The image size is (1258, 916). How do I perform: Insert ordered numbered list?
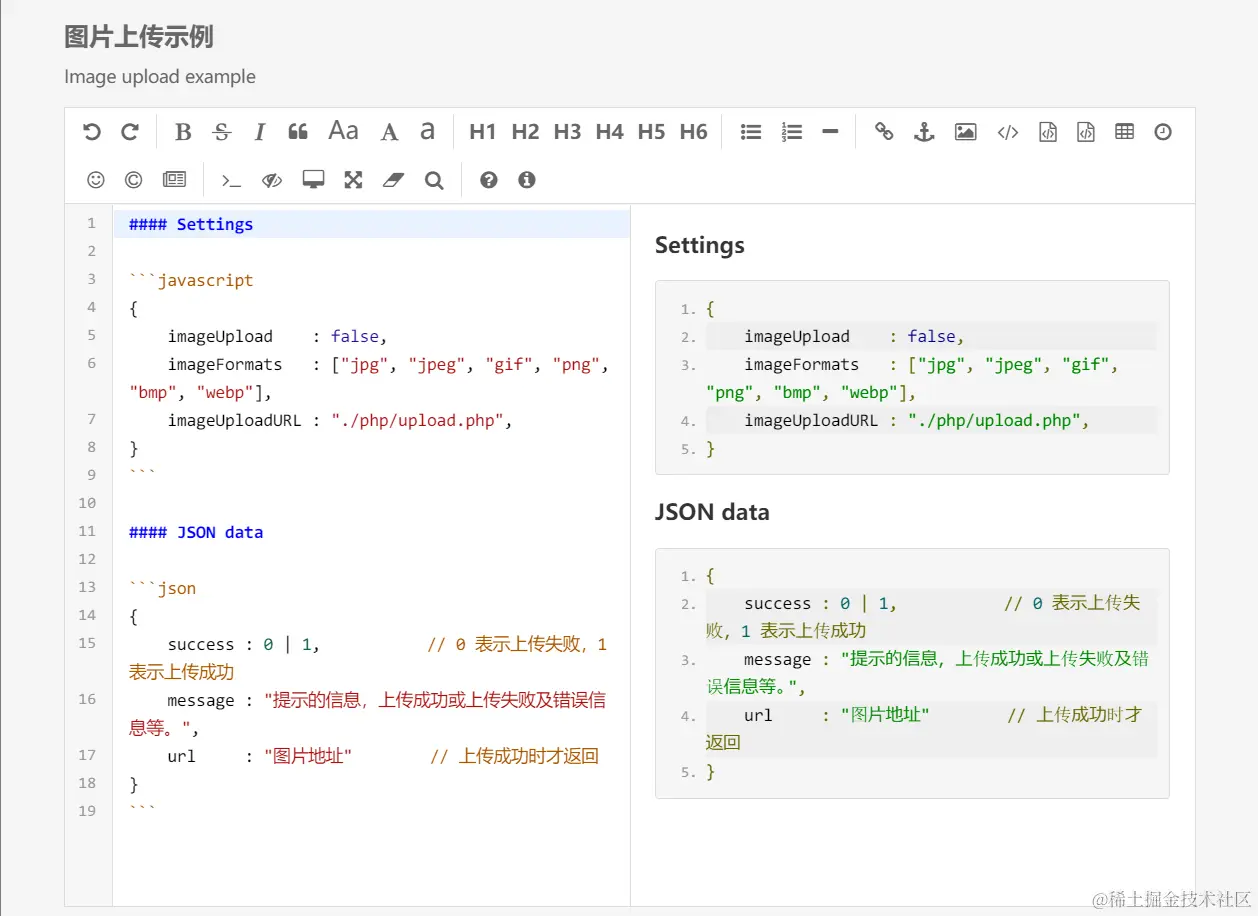792,132
